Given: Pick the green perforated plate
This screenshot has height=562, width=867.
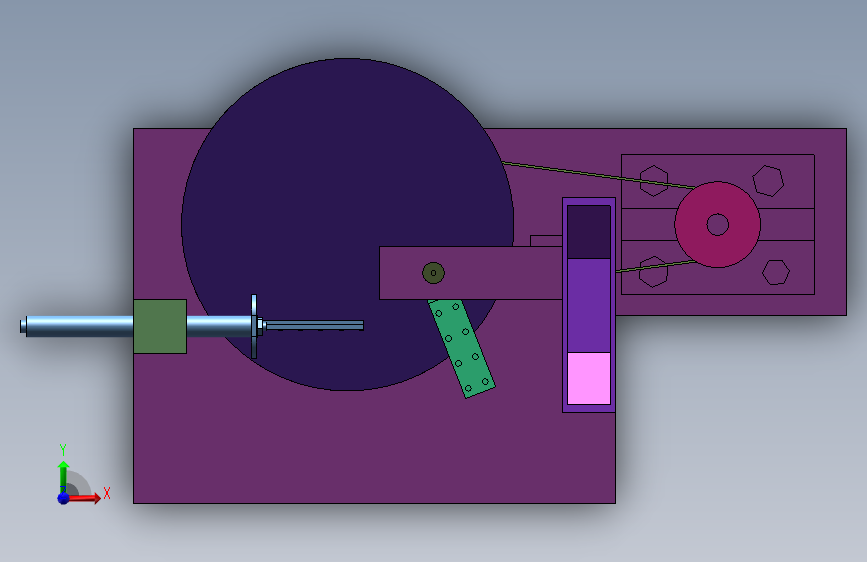Looking at the screenshot, I should point(462,348).
